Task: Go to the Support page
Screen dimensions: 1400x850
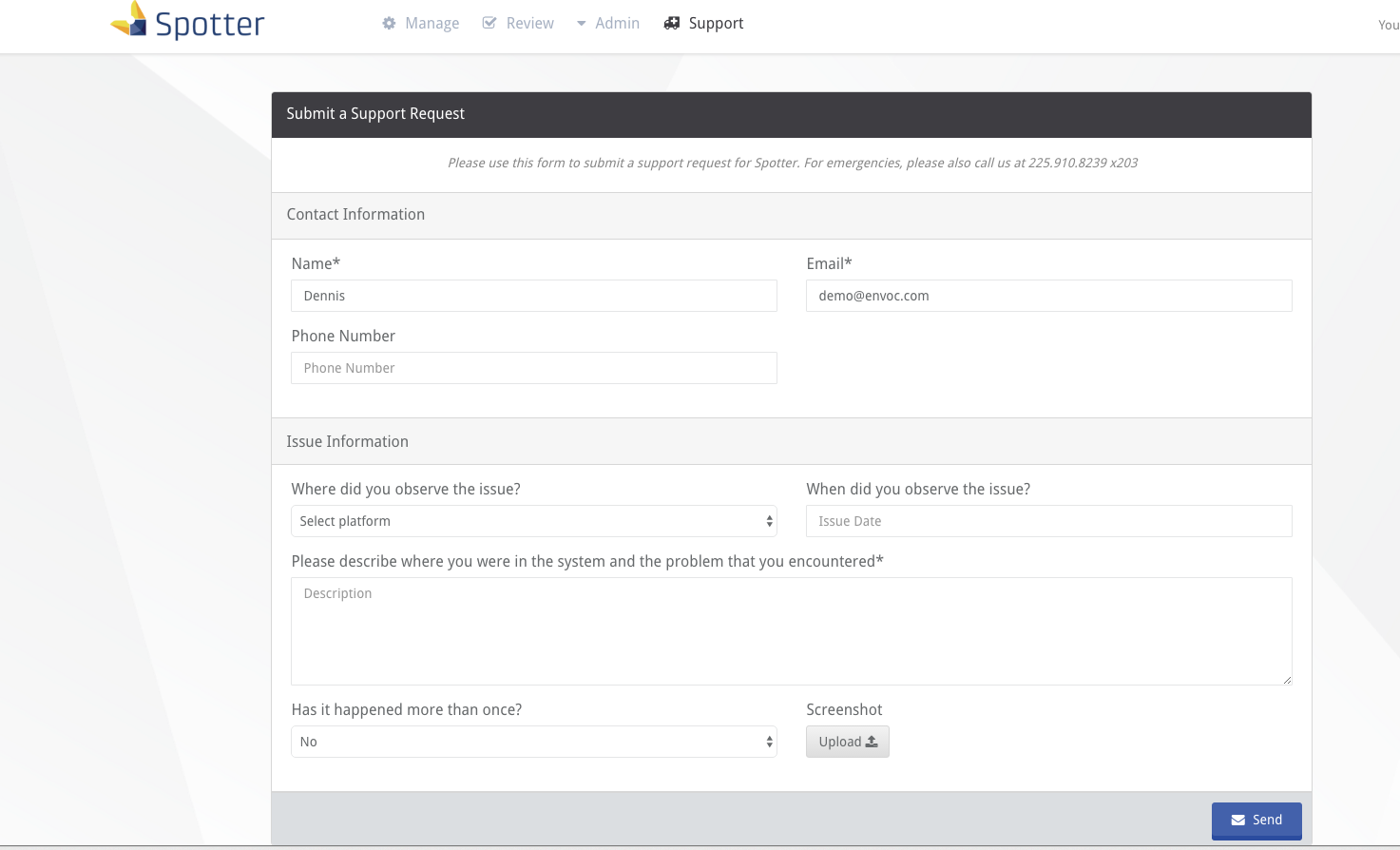Action: tap(704, 23)
